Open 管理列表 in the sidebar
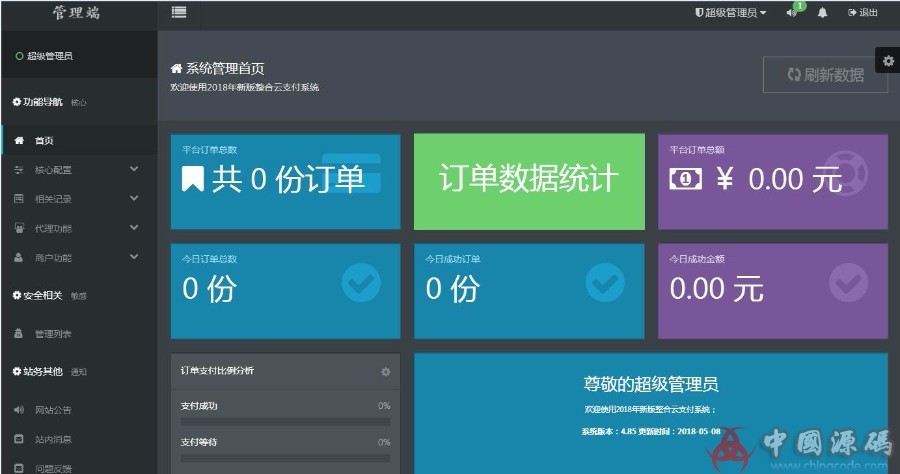Screen dimensions: 900x474 [79, 333]
